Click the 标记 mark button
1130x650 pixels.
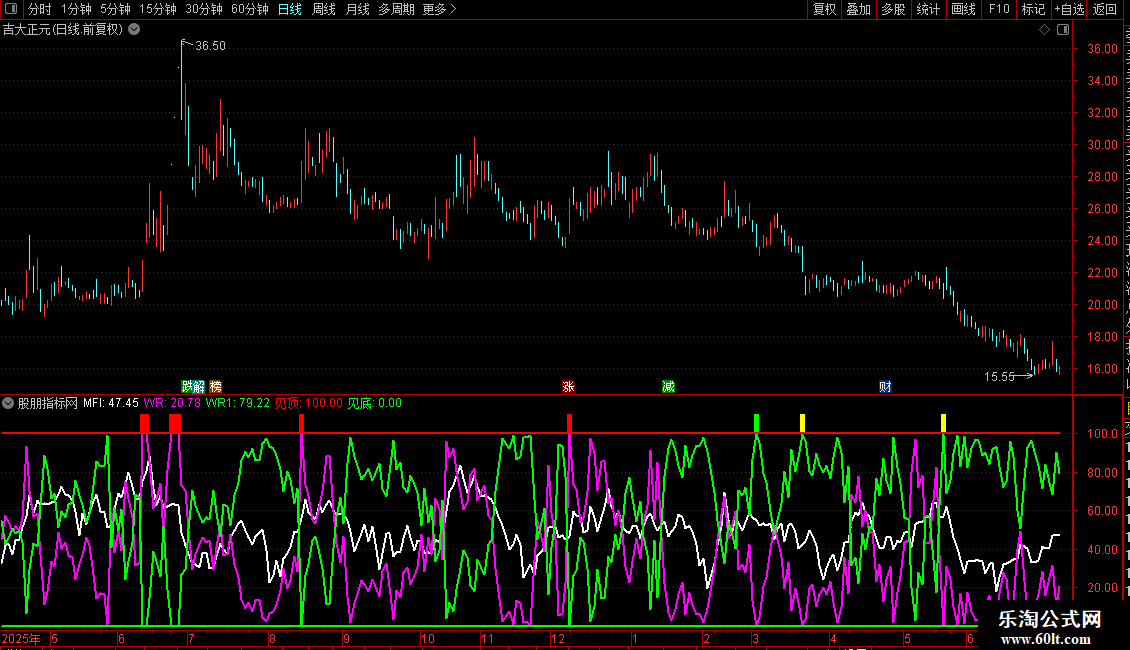(x=1033, y=9)
